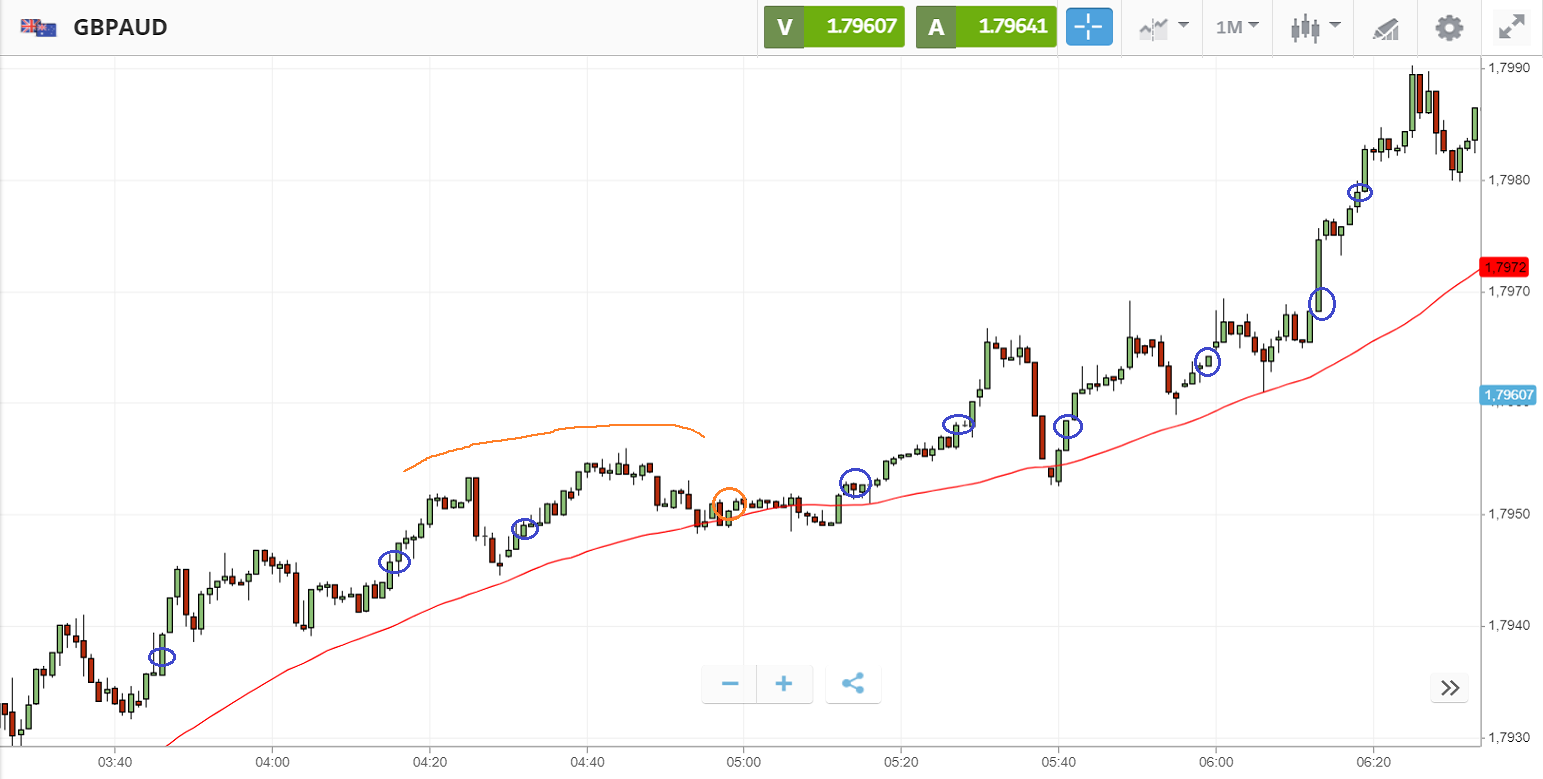Toggle the crosshair cursor button

(x=1089, y=27)
